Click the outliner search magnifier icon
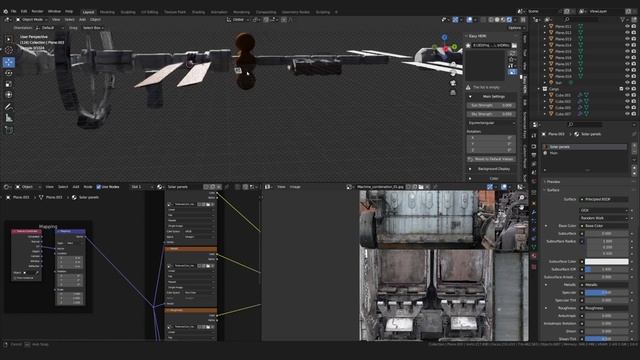This screenshot has height=360, width=640. click(x=567, y=20)
